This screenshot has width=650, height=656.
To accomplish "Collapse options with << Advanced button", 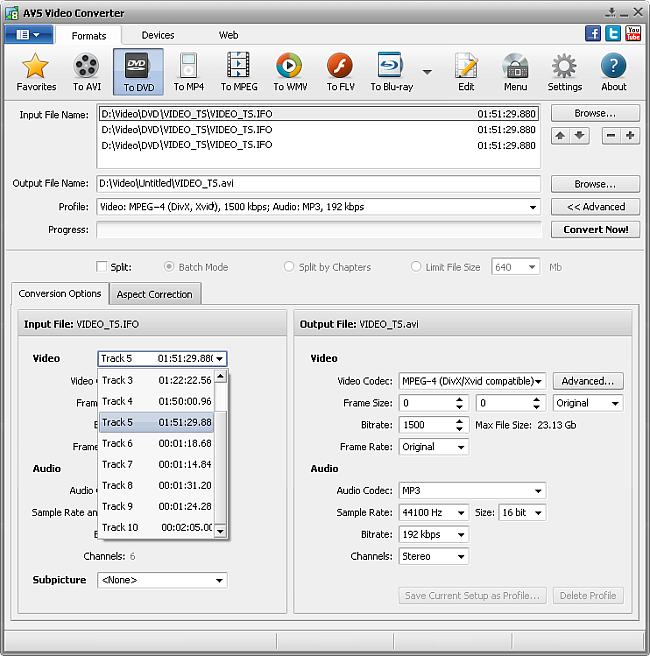I will [x=595, y=207].
